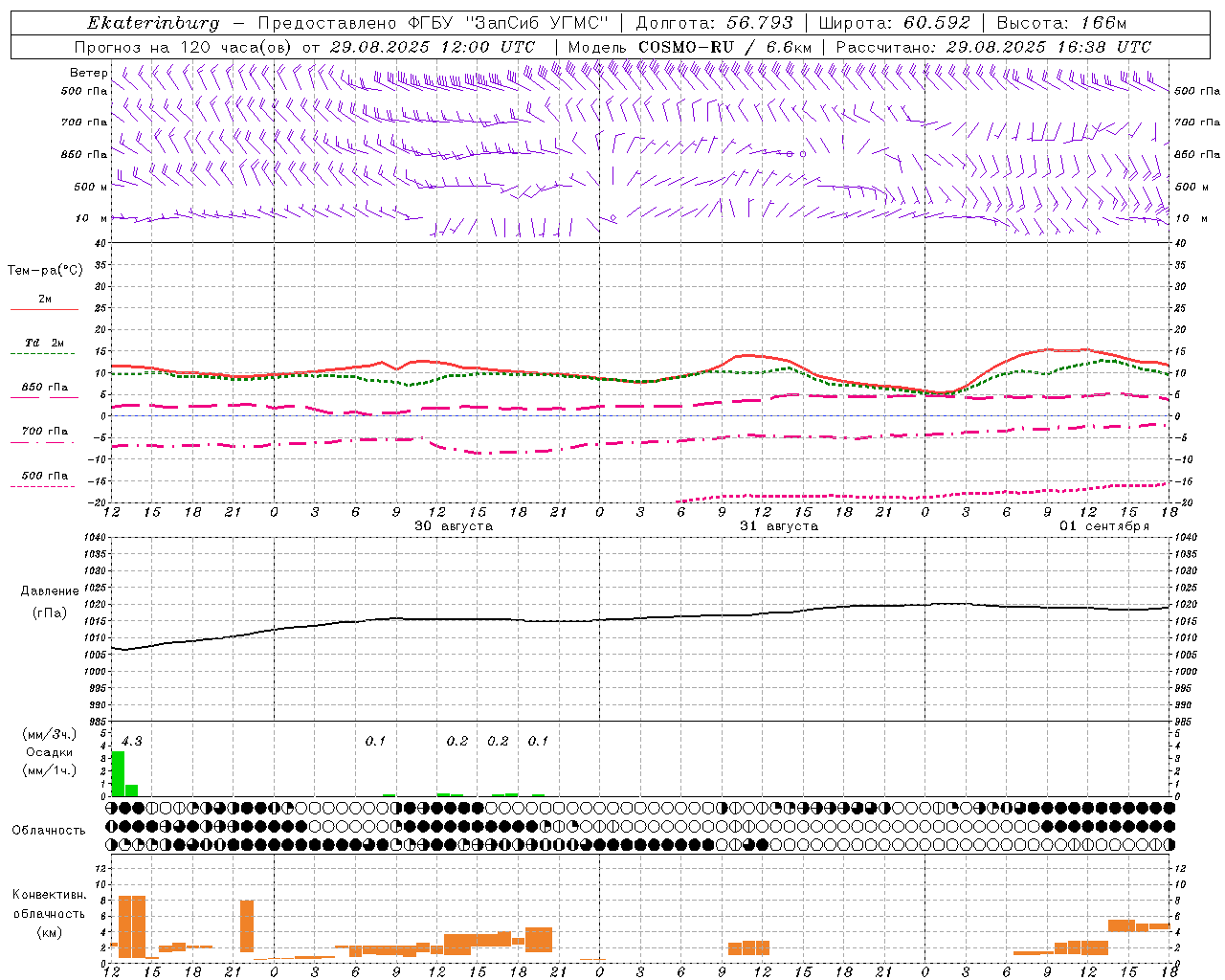Image resolution: width=1225 pixels, height=980 pixels.
Task: Click the "Осадки" precipitation label
Action: click(49, 752)
